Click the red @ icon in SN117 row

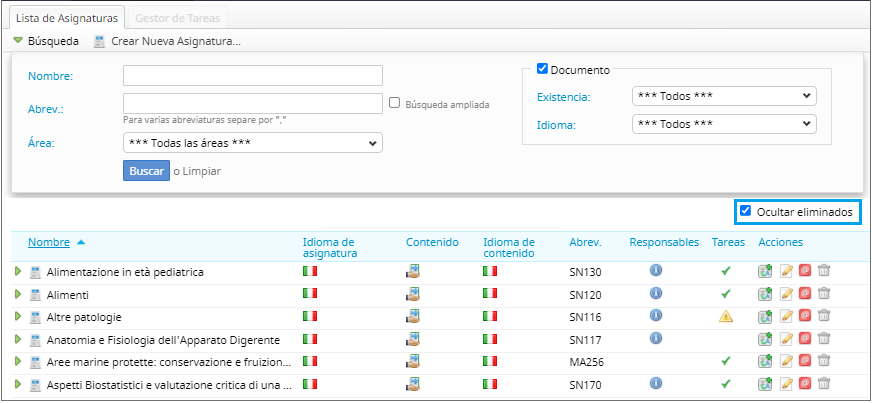(x=804, y=338)
